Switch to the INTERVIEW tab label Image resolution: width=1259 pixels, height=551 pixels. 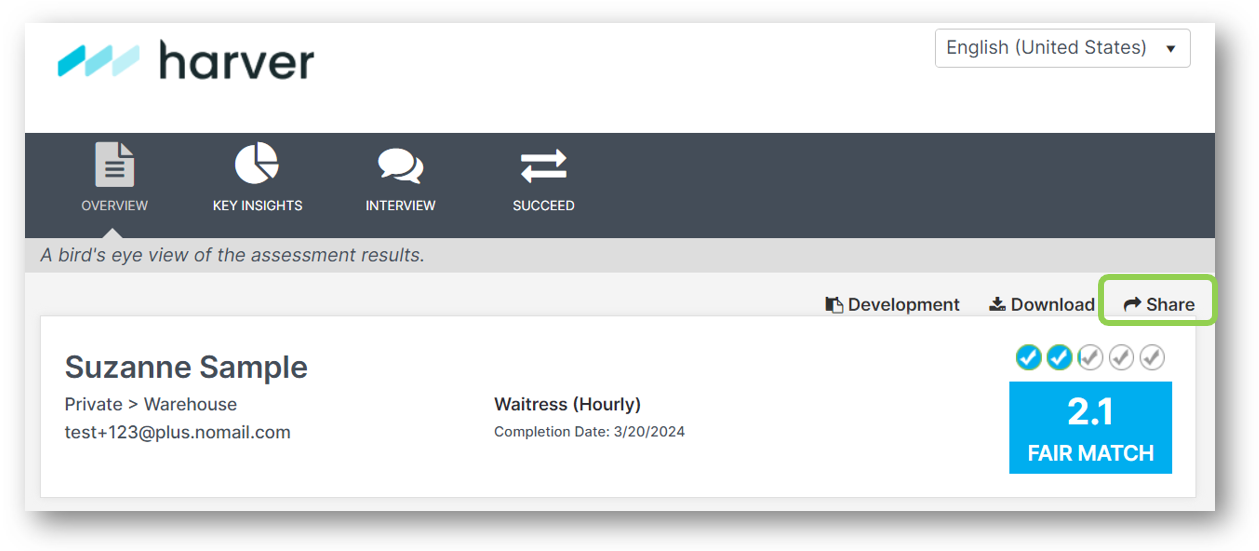400,206
